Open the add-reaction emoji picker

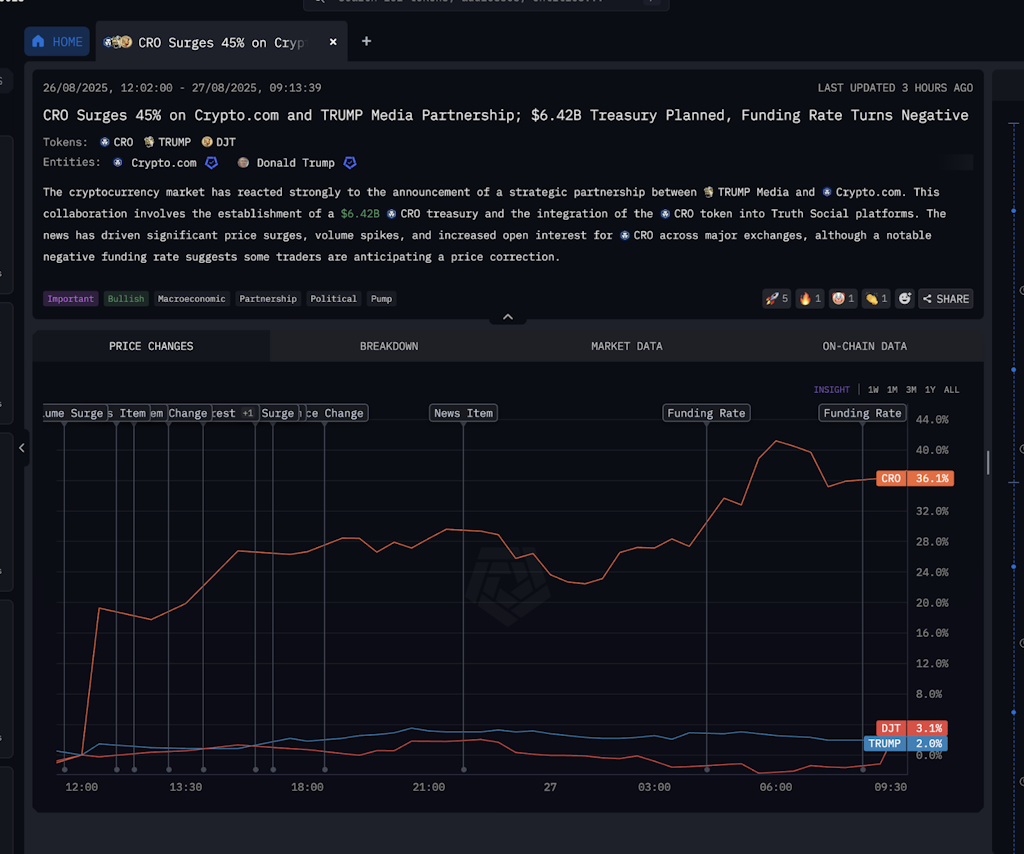[905, 298]
